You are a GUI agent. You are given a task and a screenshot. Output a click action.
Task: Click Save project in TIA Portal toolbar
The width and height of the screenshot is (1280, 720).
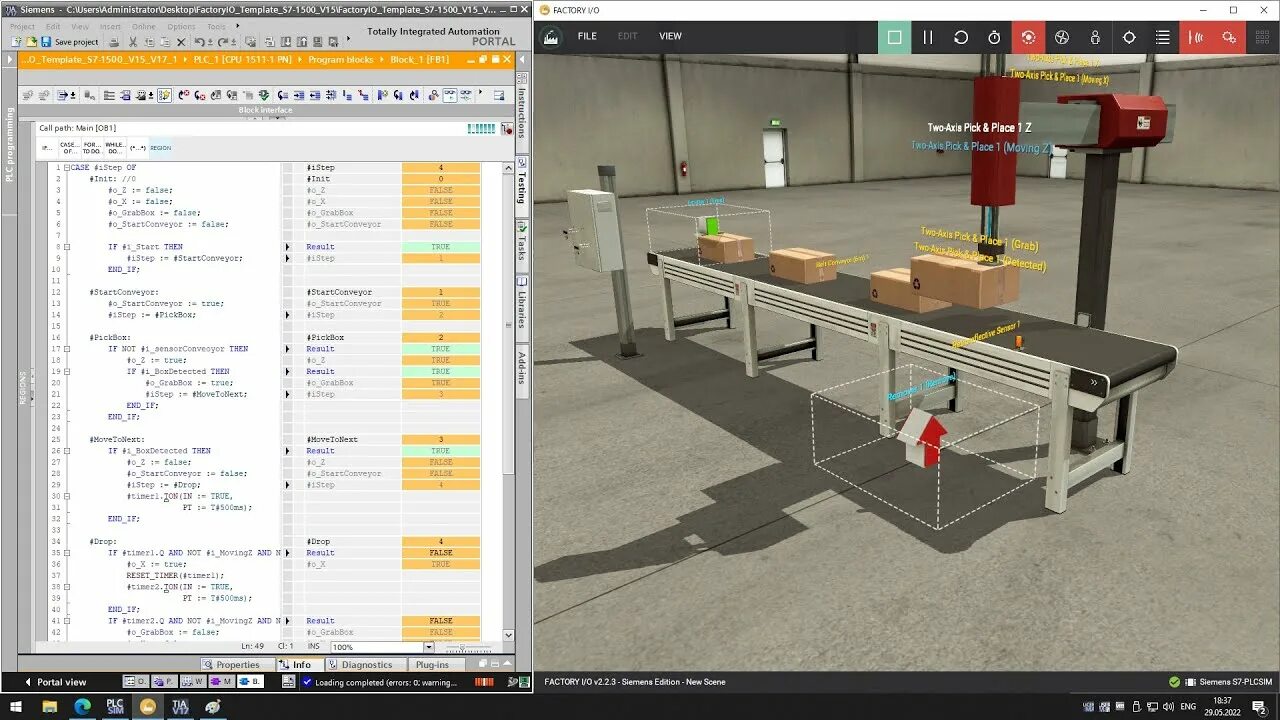click(x=70, y=42)
